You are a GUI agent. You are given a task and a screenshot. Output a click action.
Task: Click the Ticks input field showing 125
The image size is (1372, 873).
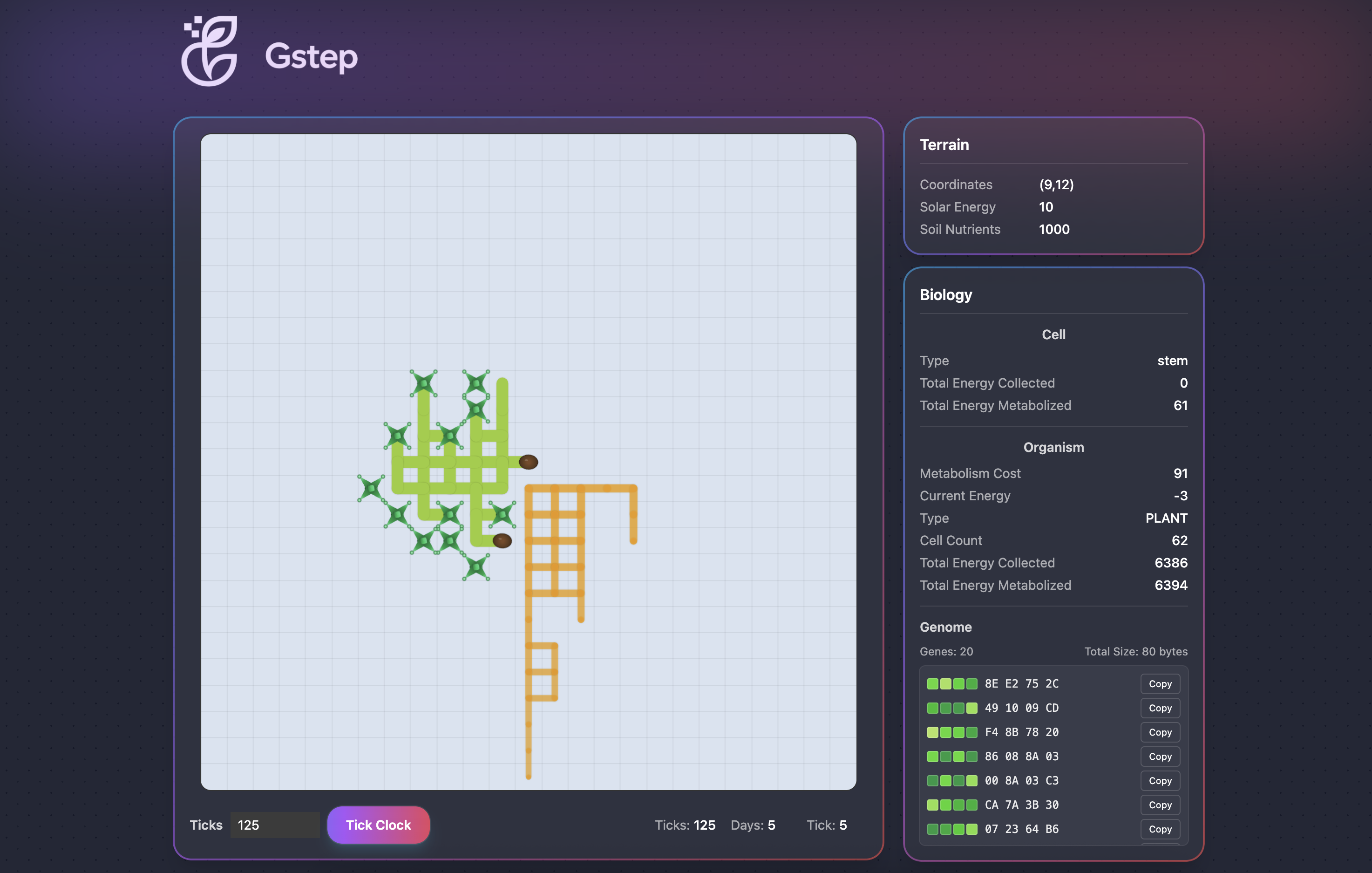[275, 825]
